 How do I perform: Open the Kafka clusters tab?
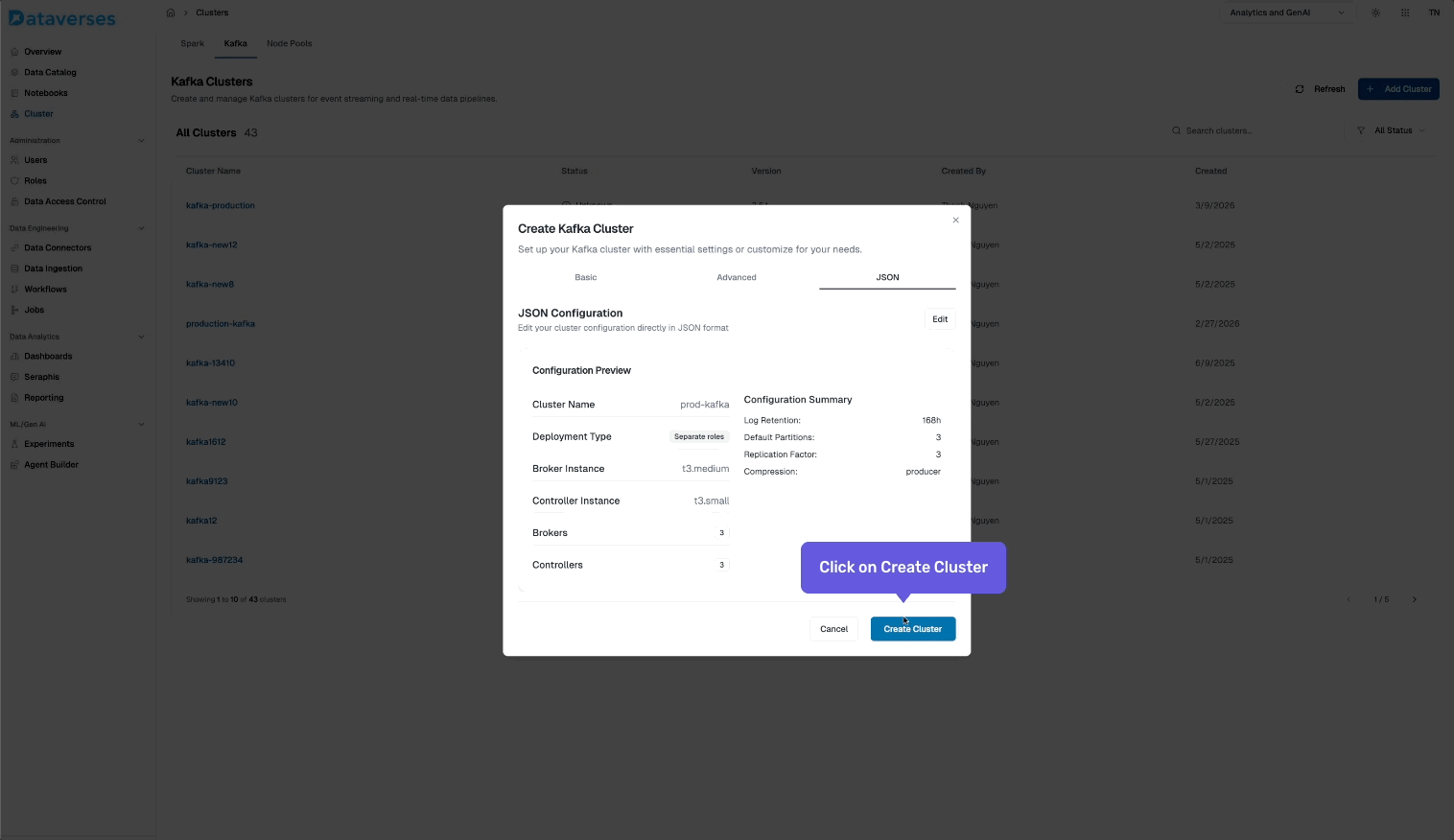point(235,43)
